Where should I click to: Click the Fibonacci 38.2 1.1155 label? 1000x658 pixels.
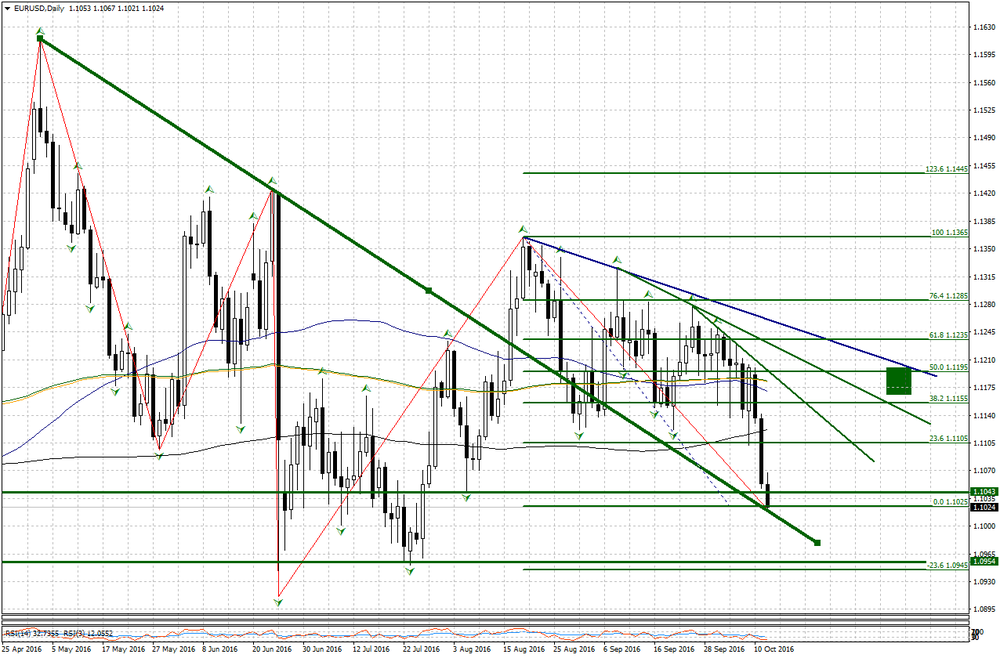pos(948,398)
